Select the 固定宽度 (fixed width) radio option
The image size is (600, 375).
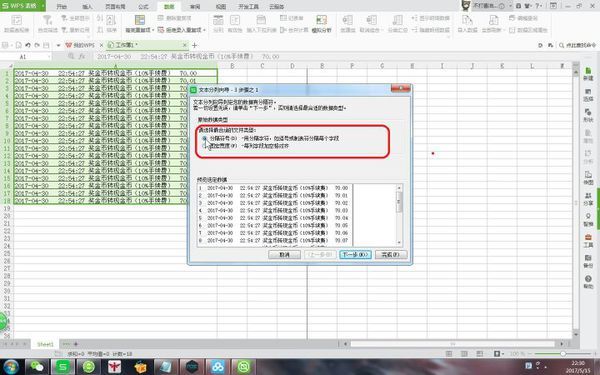205,146
